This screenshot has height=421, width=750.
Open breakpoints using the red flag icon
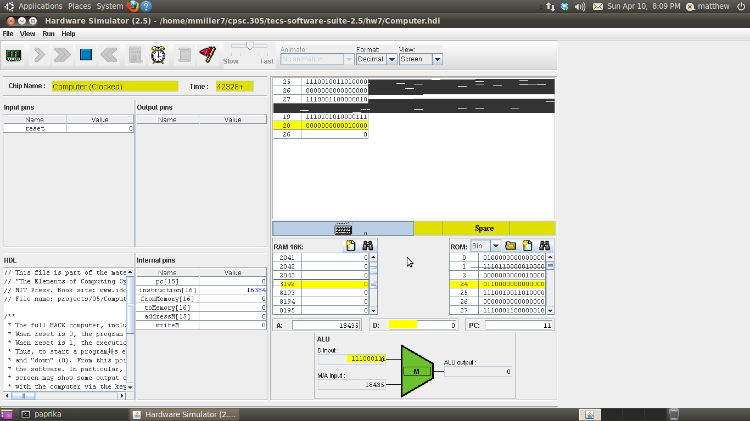tap(207, 55)
